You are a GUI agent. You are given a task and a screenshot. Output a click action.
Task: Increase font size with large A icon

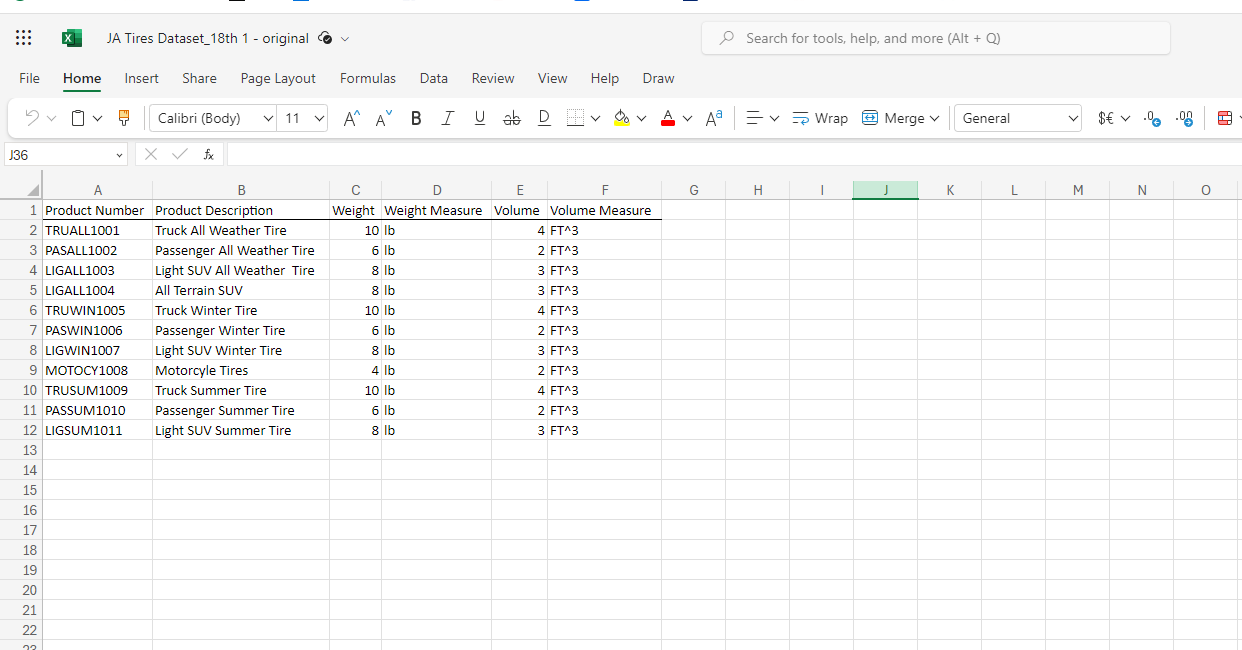pyautogui.click(x=351, y=118)
